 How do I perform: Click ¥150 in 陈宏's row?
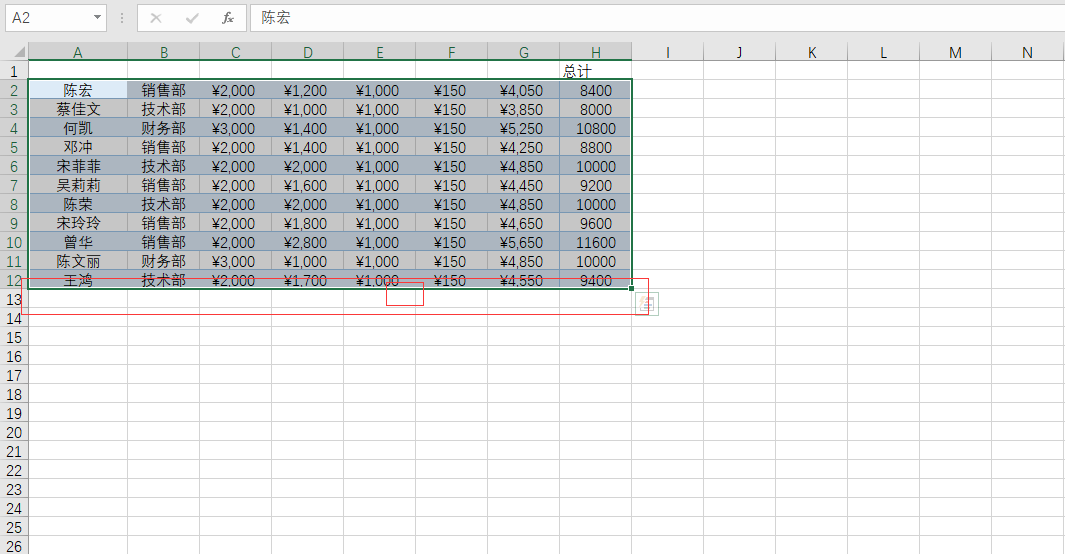point(452,90)
